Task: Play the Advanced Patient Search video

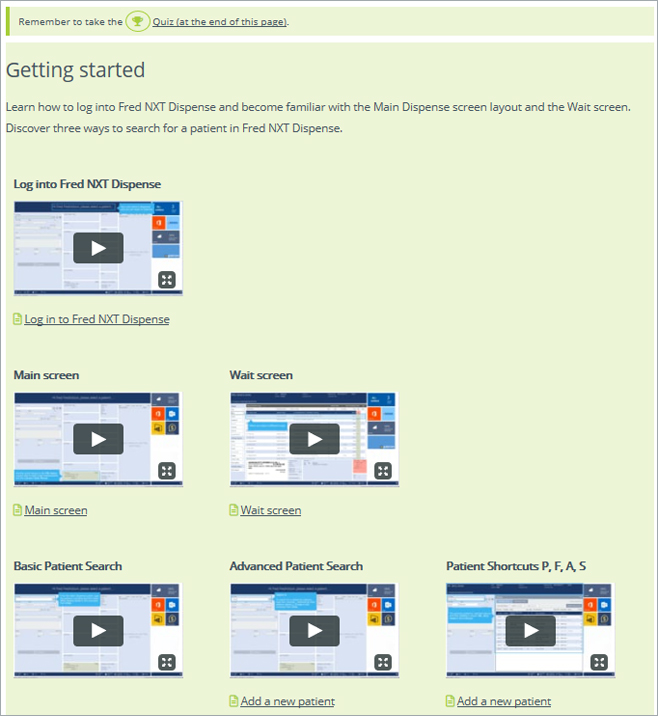Action: pos(314,631)
